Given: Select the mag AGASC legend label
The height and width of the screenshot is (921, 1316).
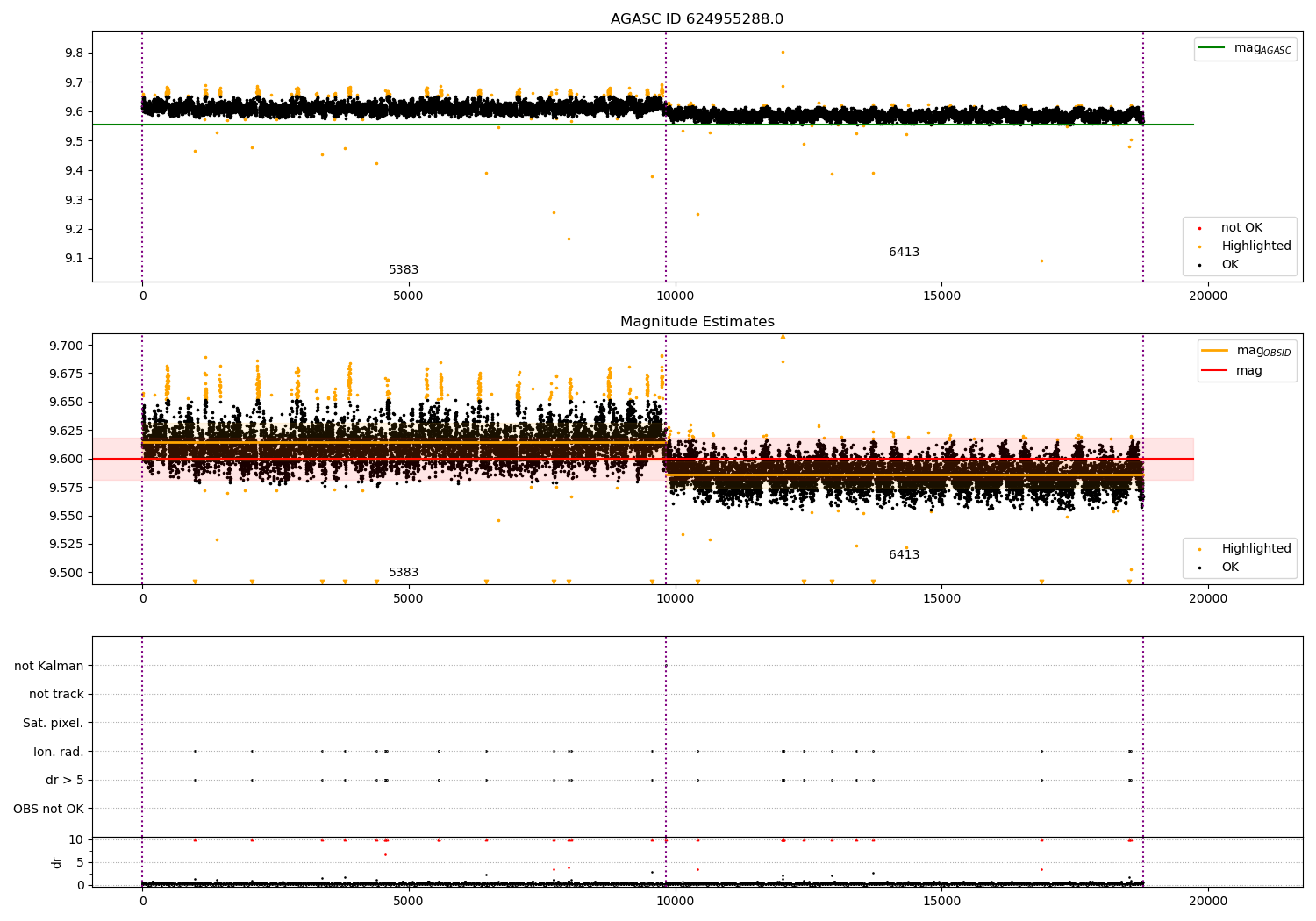Looking at the screenshot, I should coord(1262,49).
